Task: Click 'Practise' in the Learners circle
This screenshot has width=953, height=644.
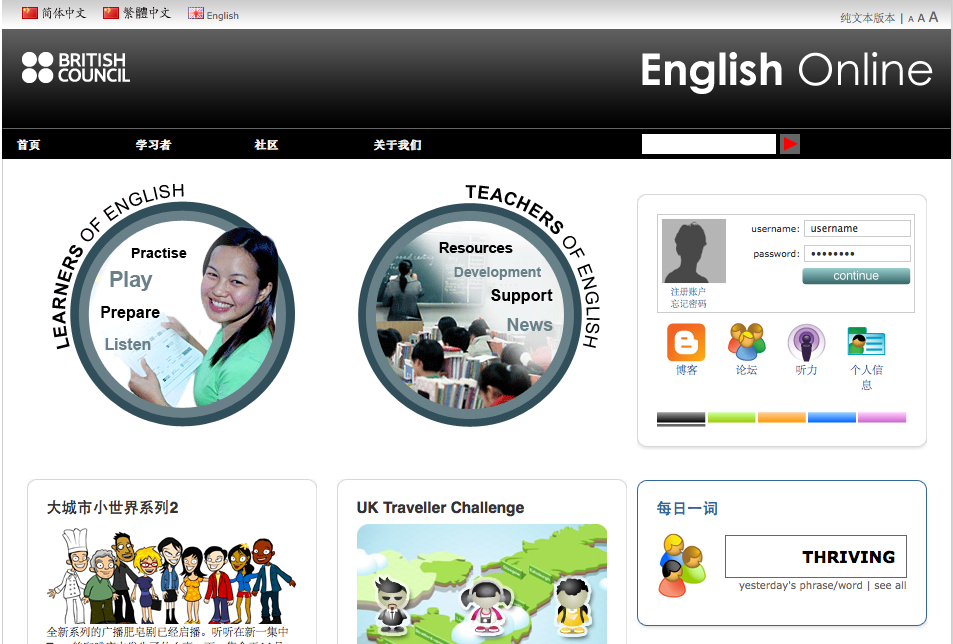Action: (157, 252)
